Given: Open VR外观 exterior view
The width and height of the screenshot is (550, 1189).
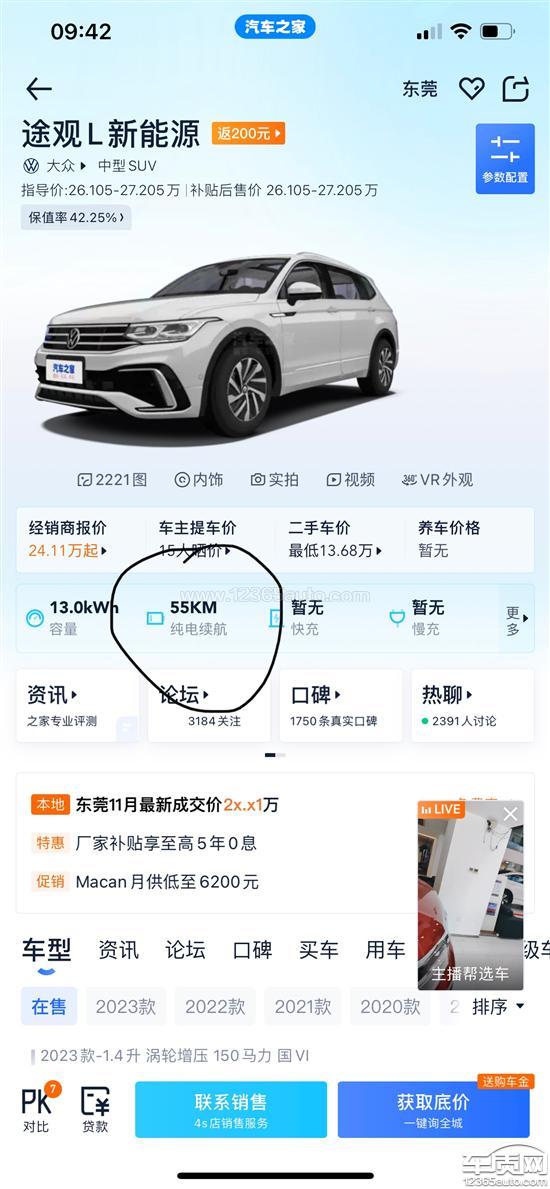Looking at the screenshot, I should click(x=438, y=479).
